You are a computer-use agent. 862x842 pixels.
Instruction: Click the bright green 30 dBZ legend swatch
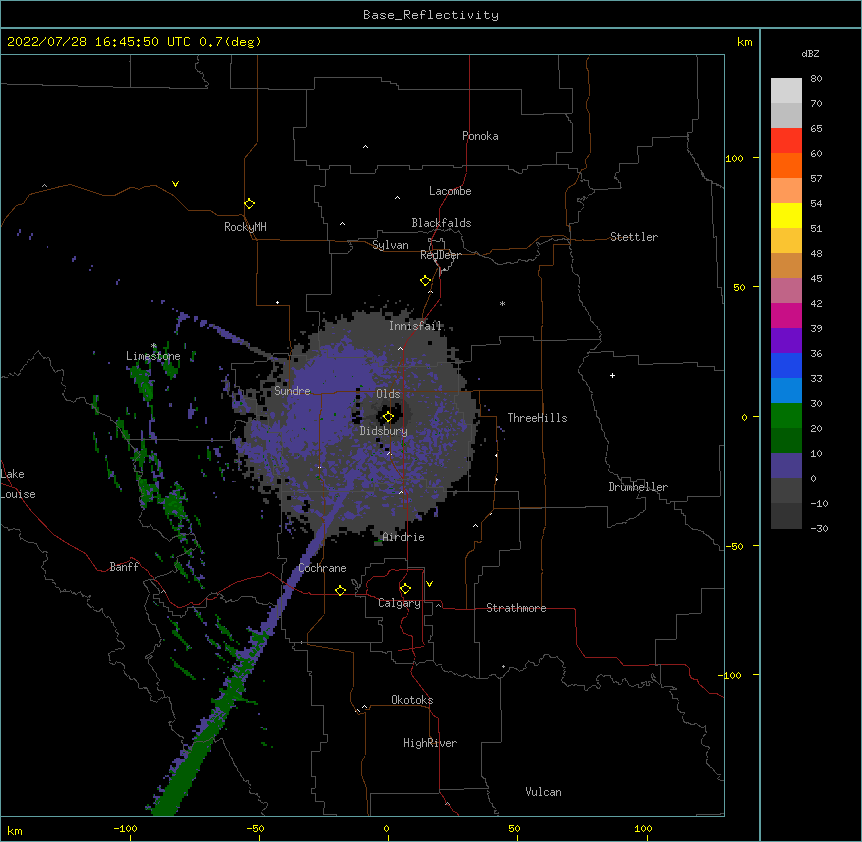tap(786, 416)
